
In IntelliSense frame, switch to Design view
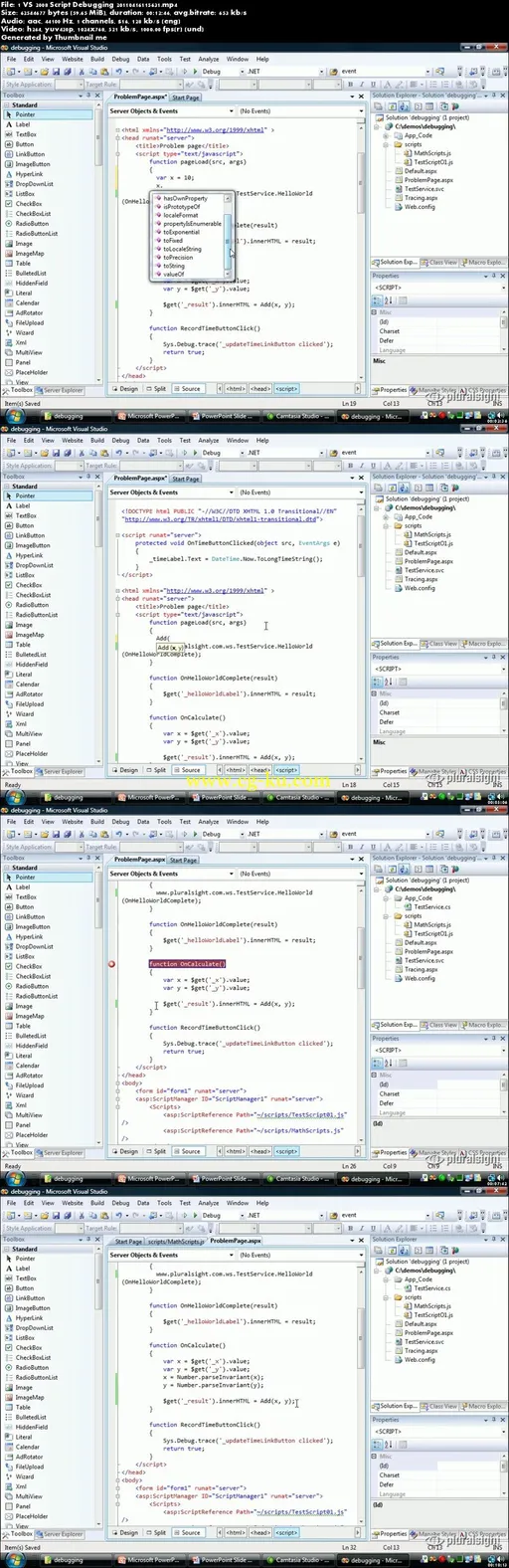click(x=126, y=389)
